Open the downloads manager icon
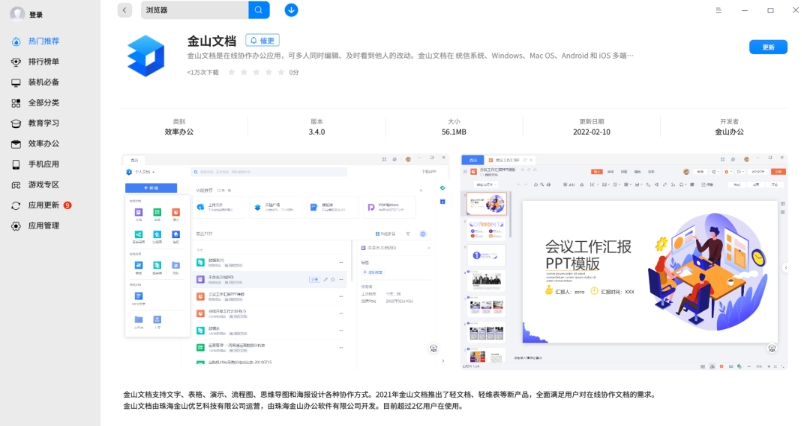Screen dimensions: 802x426 pos(291,10)
